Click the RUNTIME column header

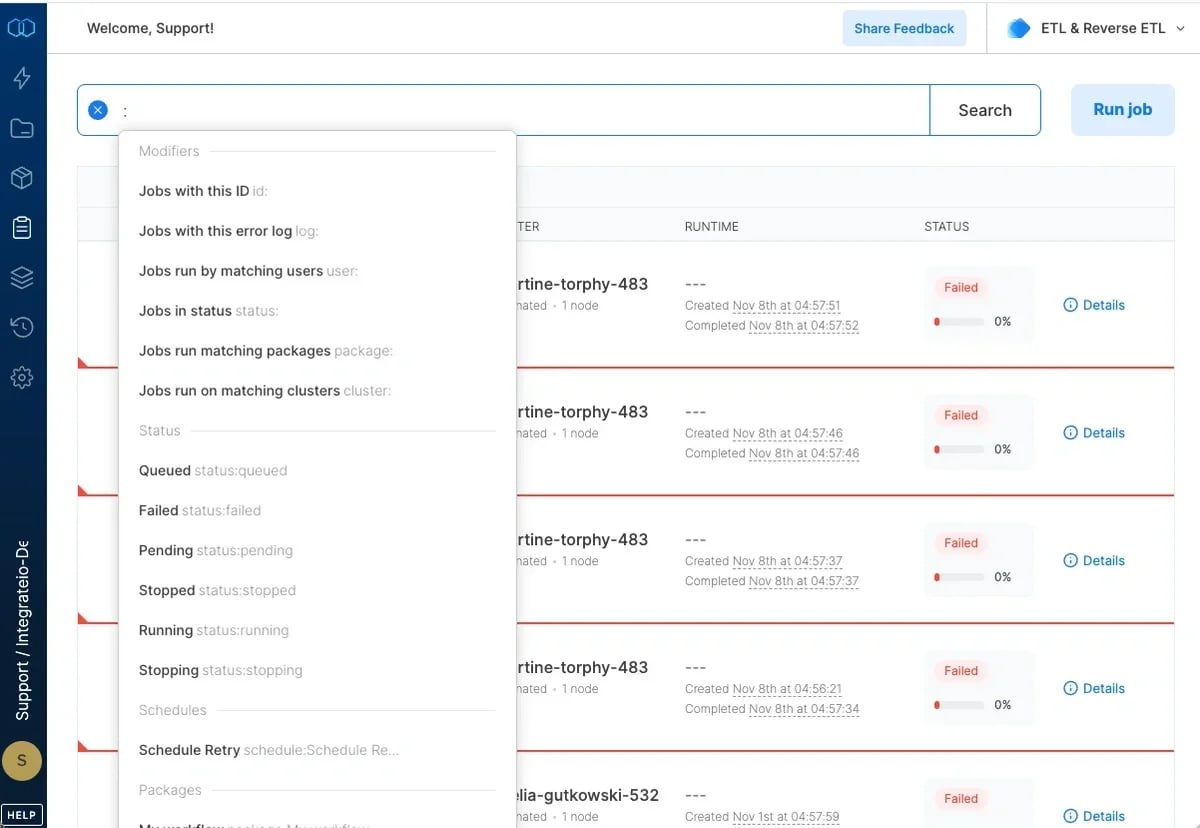click(x=712, y=227)
